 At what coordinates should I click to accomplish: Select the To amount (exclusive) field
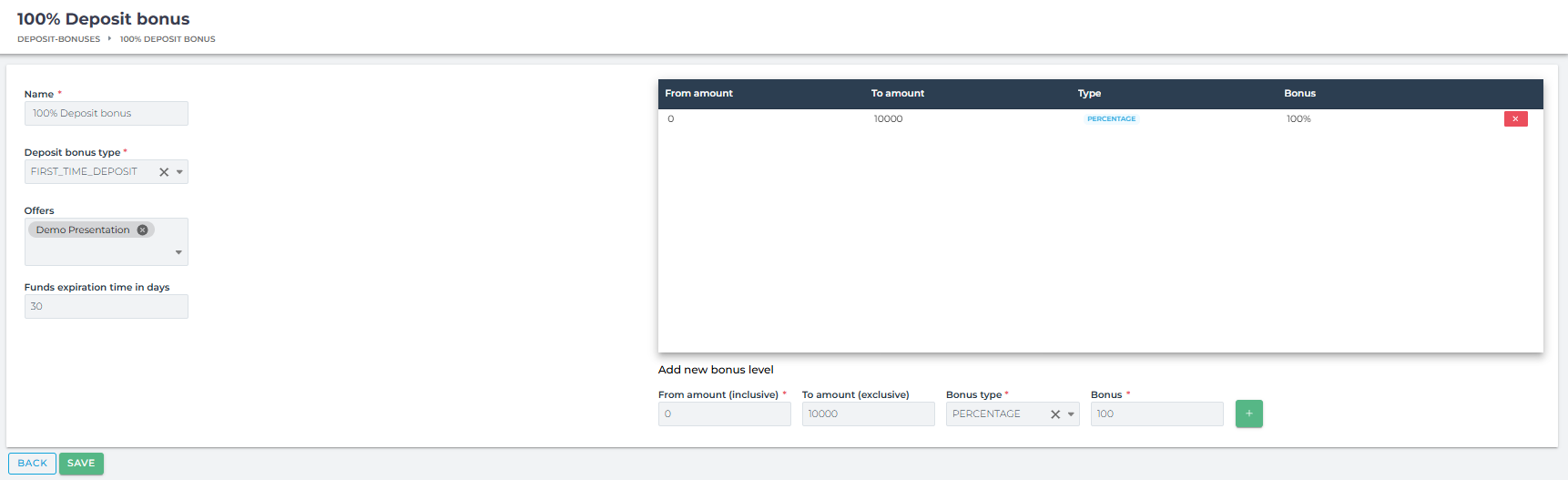868,414
